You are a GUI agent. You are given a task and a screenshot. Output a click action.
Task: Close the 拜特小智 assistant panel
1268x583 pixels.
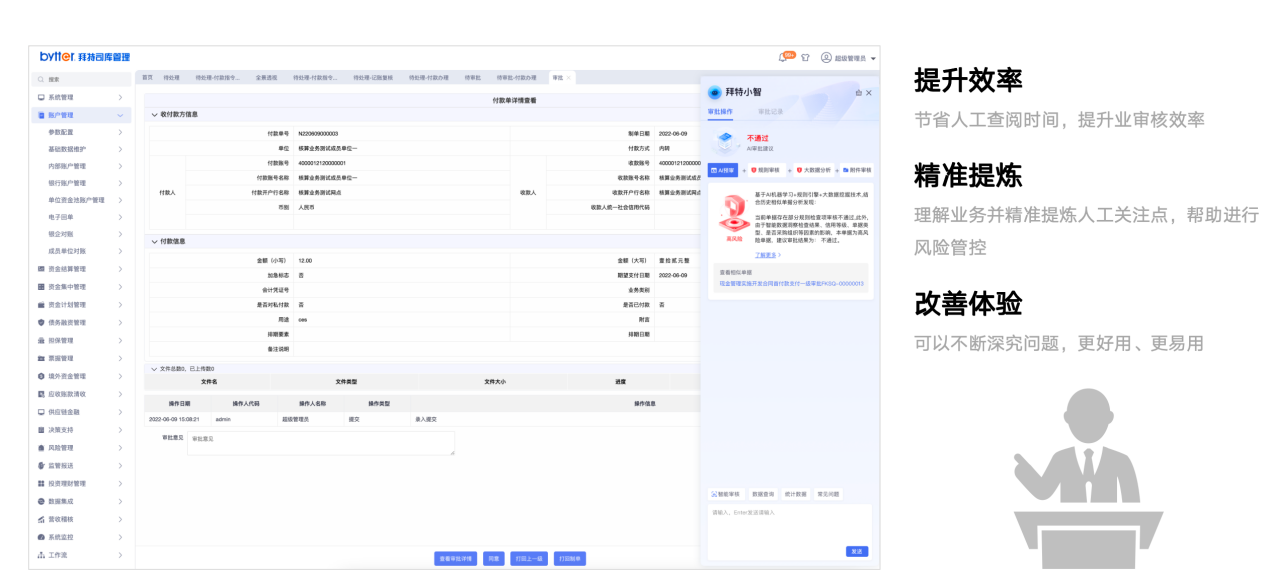coord(869,93)
